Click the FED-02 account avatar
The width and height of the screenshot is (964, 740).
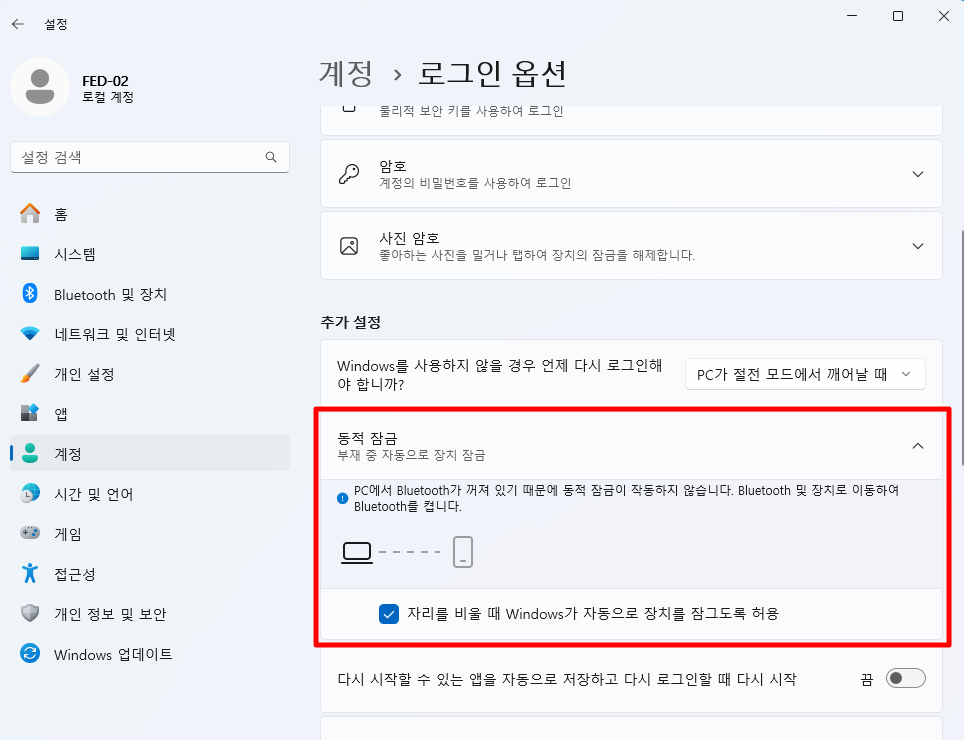40,87
